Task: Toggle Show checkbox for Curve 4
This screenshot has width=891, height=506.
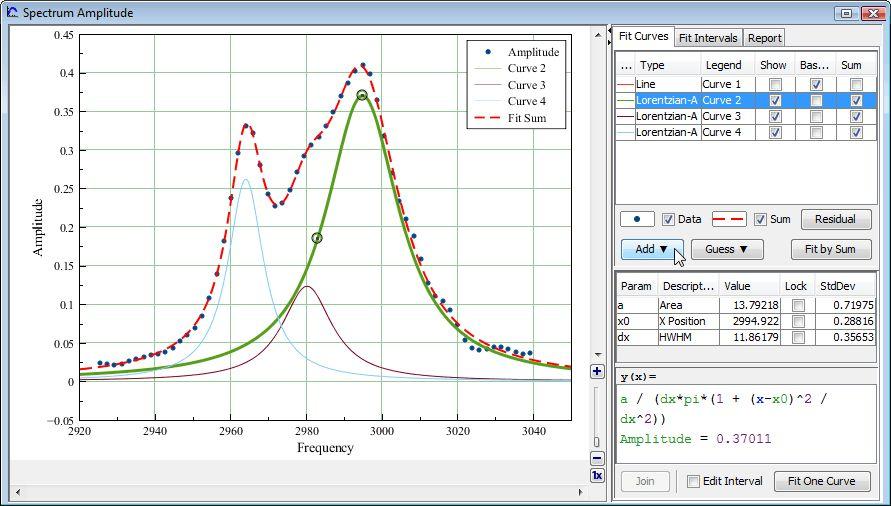Action: click(x=775, y=132)
